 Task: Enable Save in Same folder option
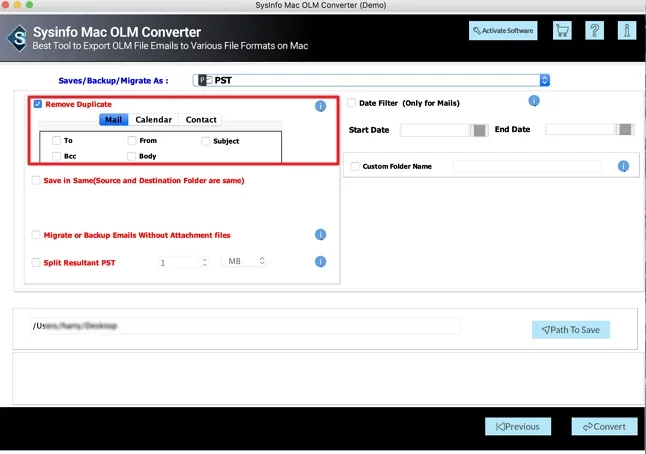click(36, 180)
